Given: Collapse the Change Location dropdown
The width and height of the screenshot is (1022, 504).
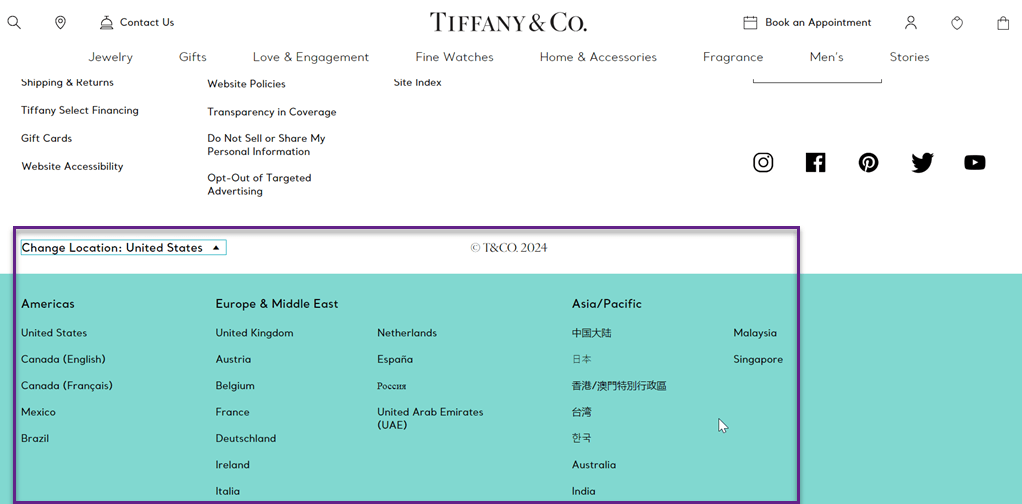Looking at the screenshot, I should click(x=123, y=248).
